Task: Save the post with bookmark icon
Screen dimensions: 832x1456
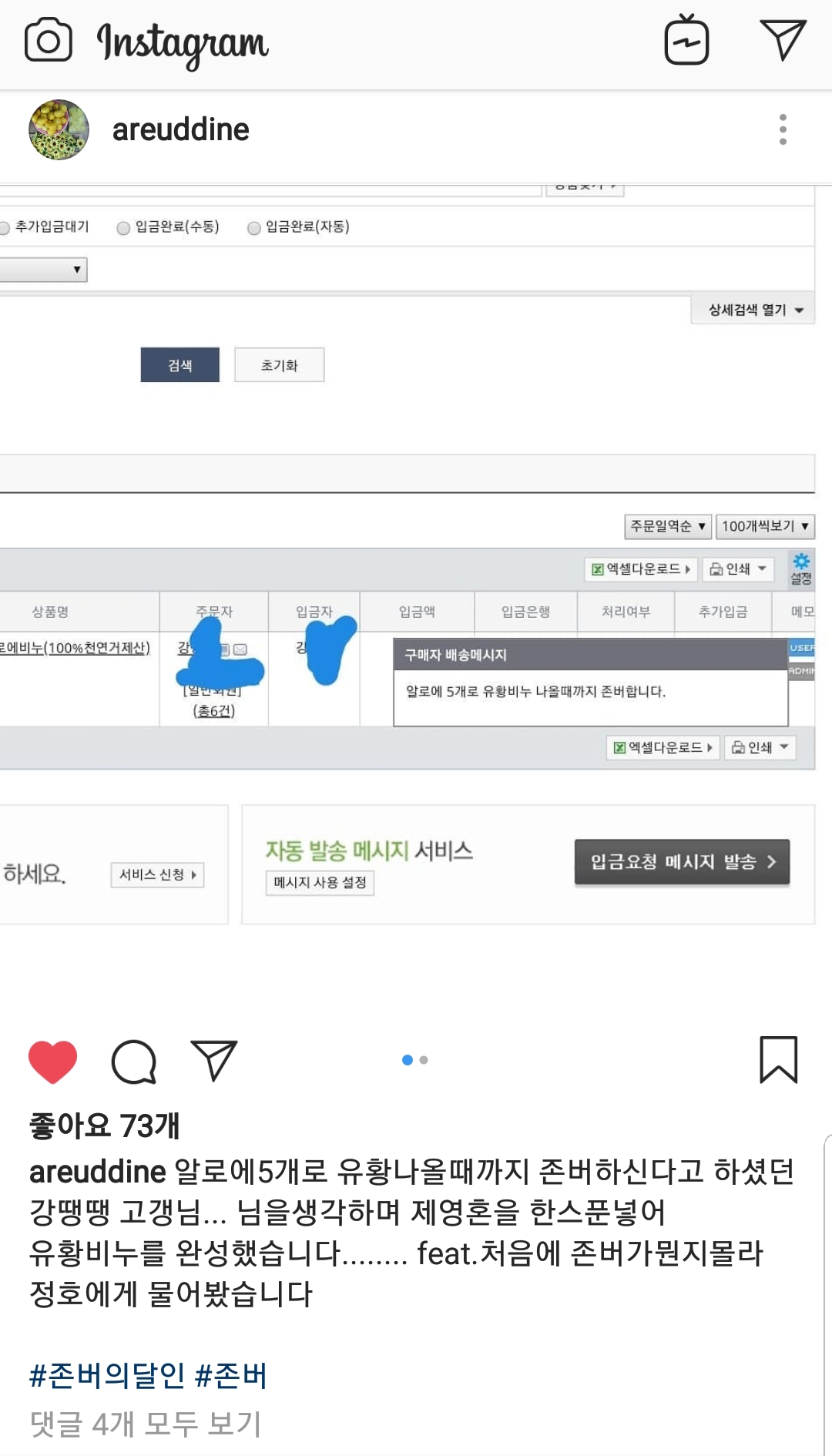Action: coord(778,1059)
